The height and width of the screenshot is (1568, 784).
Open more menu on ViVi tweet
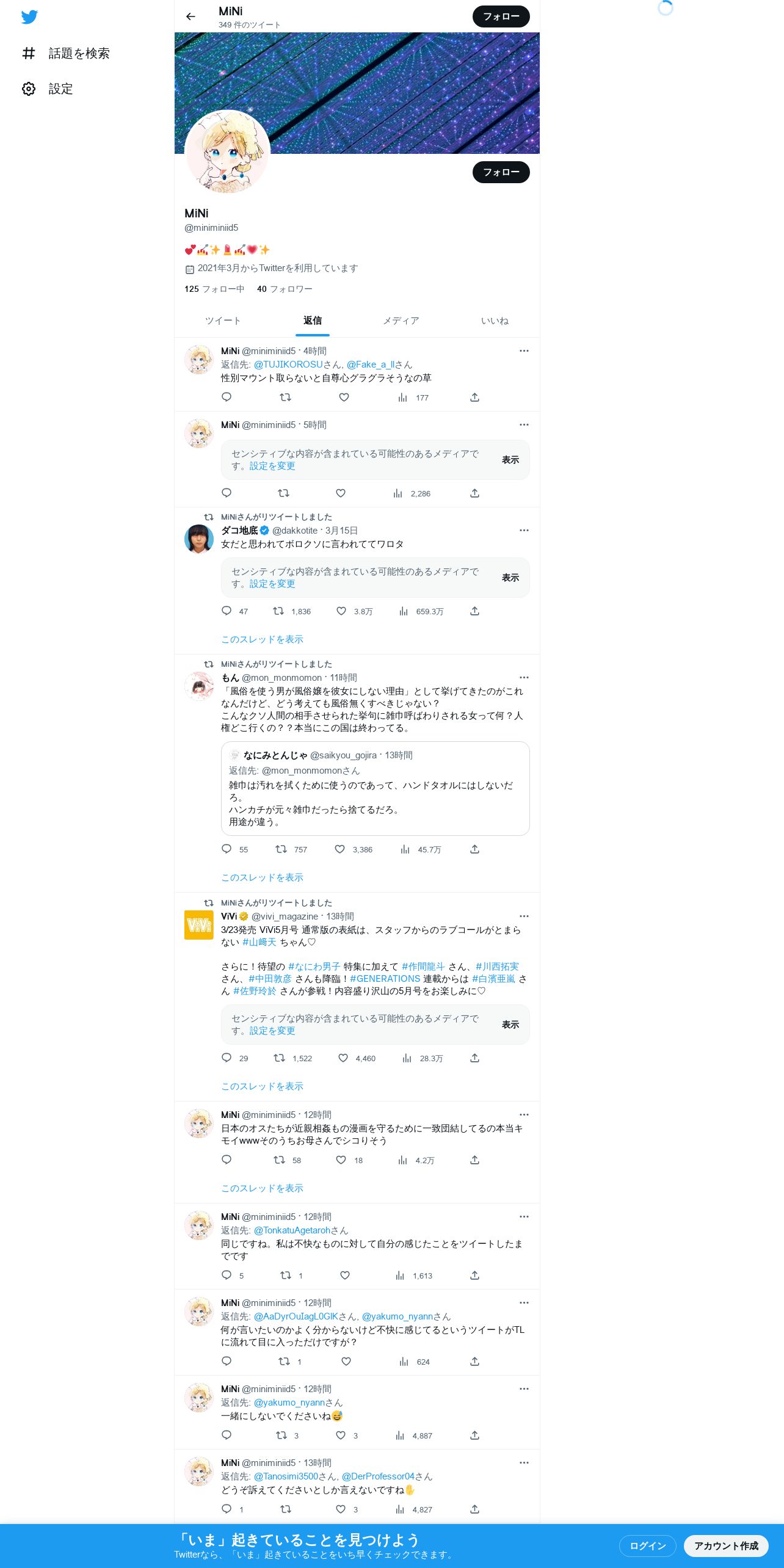(x=524, y=916)
